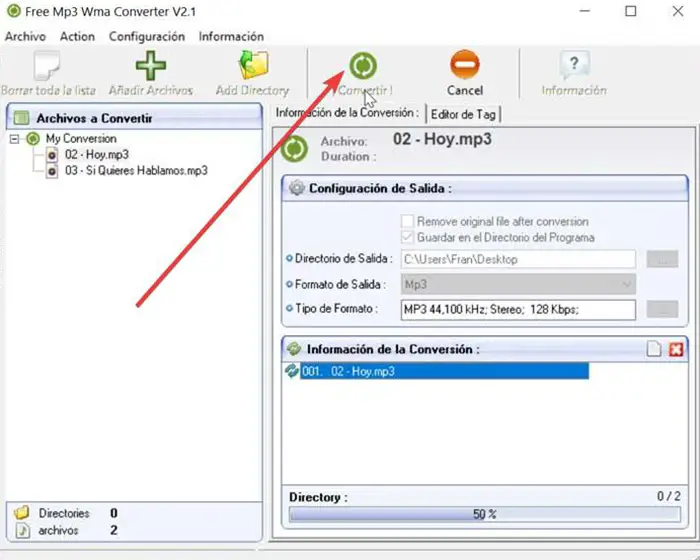Image resolution: width=700 pixels, height=560 pixels.
Task: Click the 0 / 2 counter text
Action: click(x=669, y=496)
